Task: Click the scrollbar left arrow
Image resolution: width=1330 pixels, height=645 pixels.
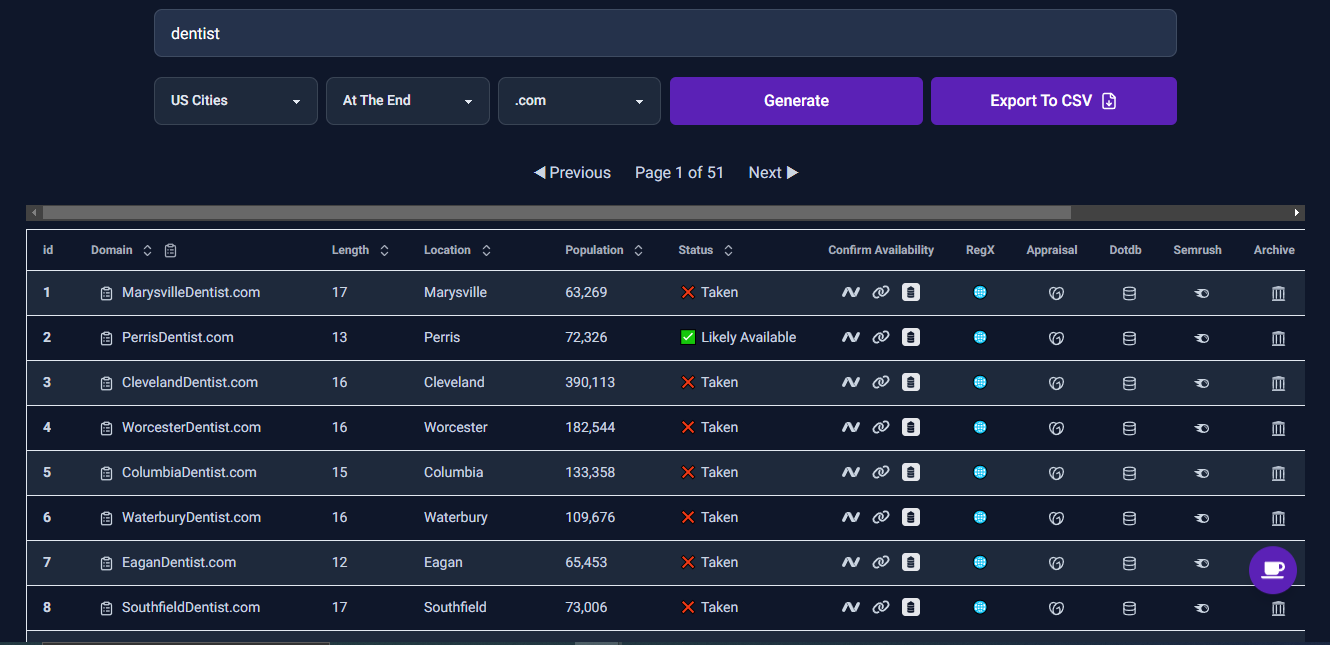Action: (x=34, y=213)
